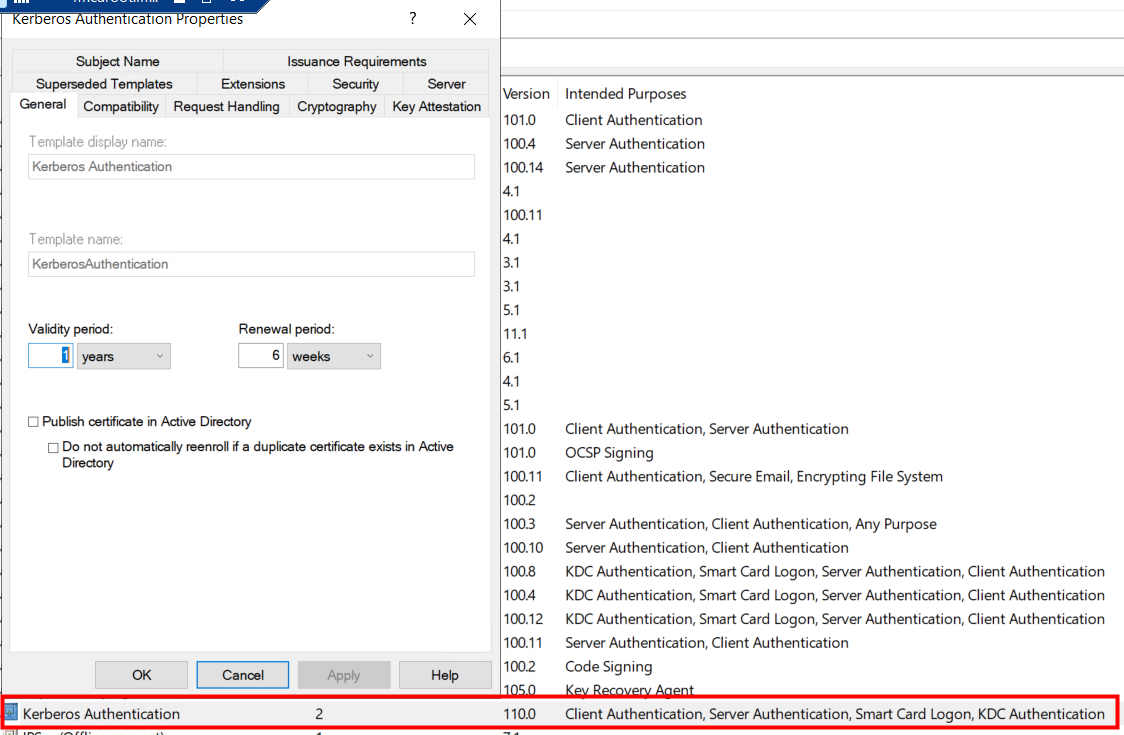Open the Issuance Requirements tab
The height and width of the screenshot is (735, 1124).
click(x=356, y=61)
